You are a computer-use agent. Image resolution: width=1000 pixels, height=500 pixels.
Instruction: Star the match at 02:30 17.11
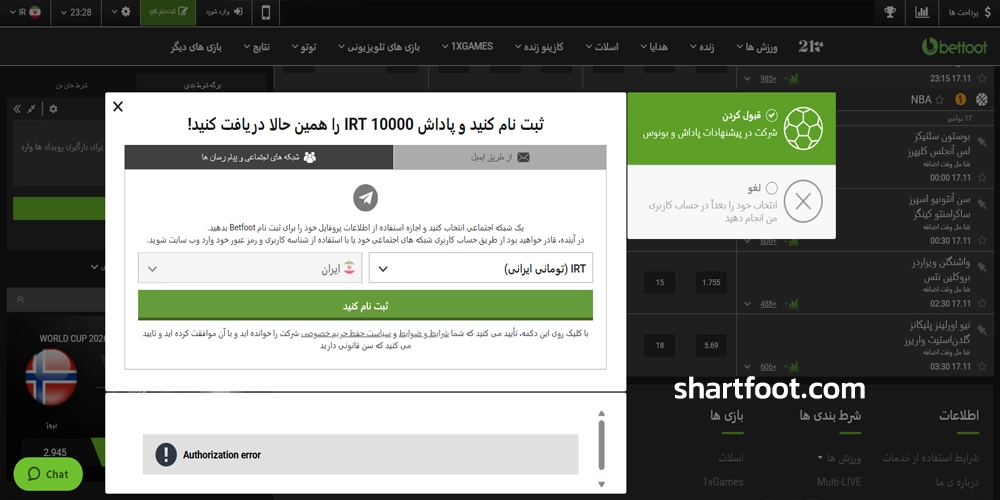982,304
